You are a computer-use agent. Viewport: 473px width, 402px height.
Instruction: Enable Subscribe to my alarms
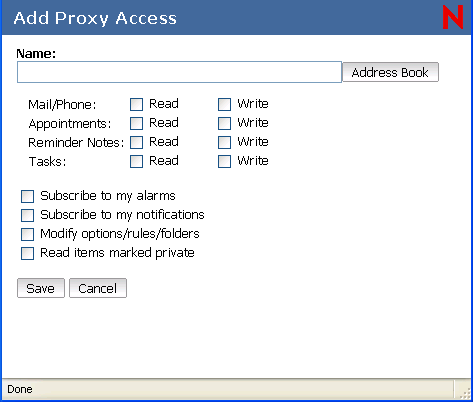pyautogui.click(x=27, y=196)
